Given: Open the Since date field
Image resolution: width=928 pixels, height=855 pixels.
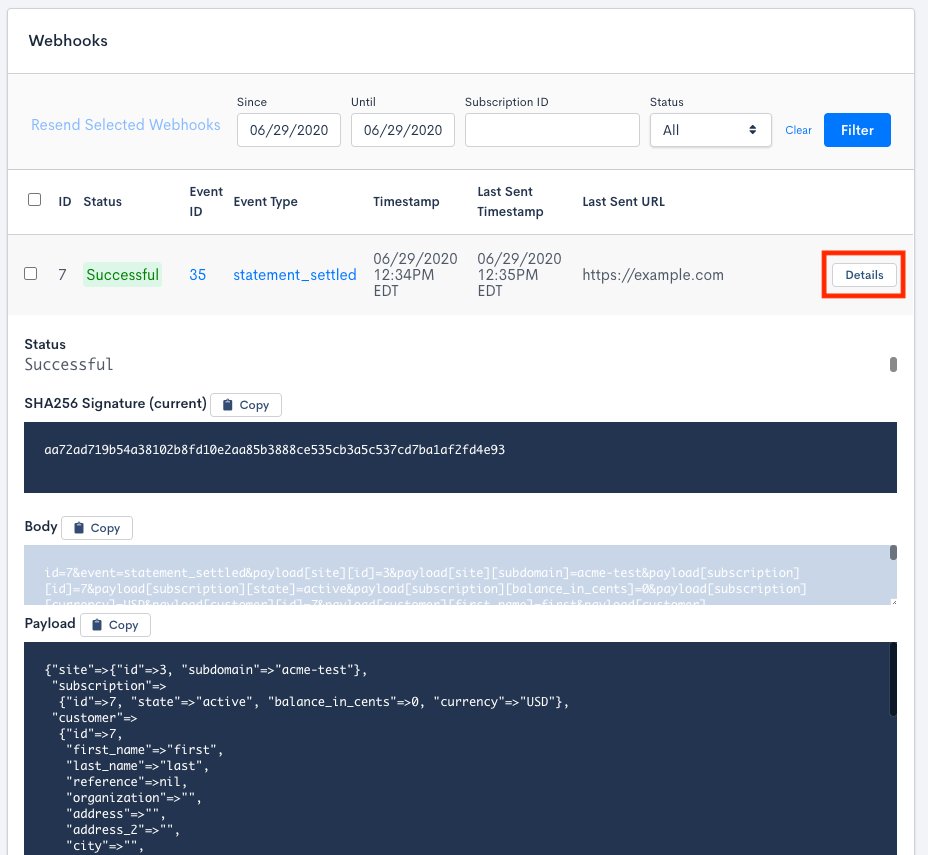Looking at the screenshot, I should 289,130.
